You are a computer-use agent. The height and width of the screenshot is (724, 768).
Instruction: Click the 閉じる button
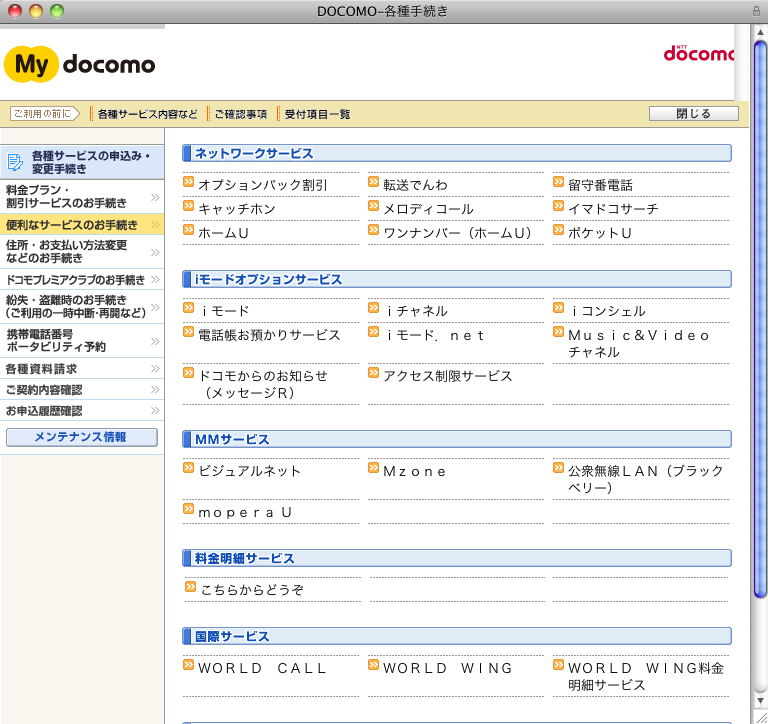click(x=694, y=114)
